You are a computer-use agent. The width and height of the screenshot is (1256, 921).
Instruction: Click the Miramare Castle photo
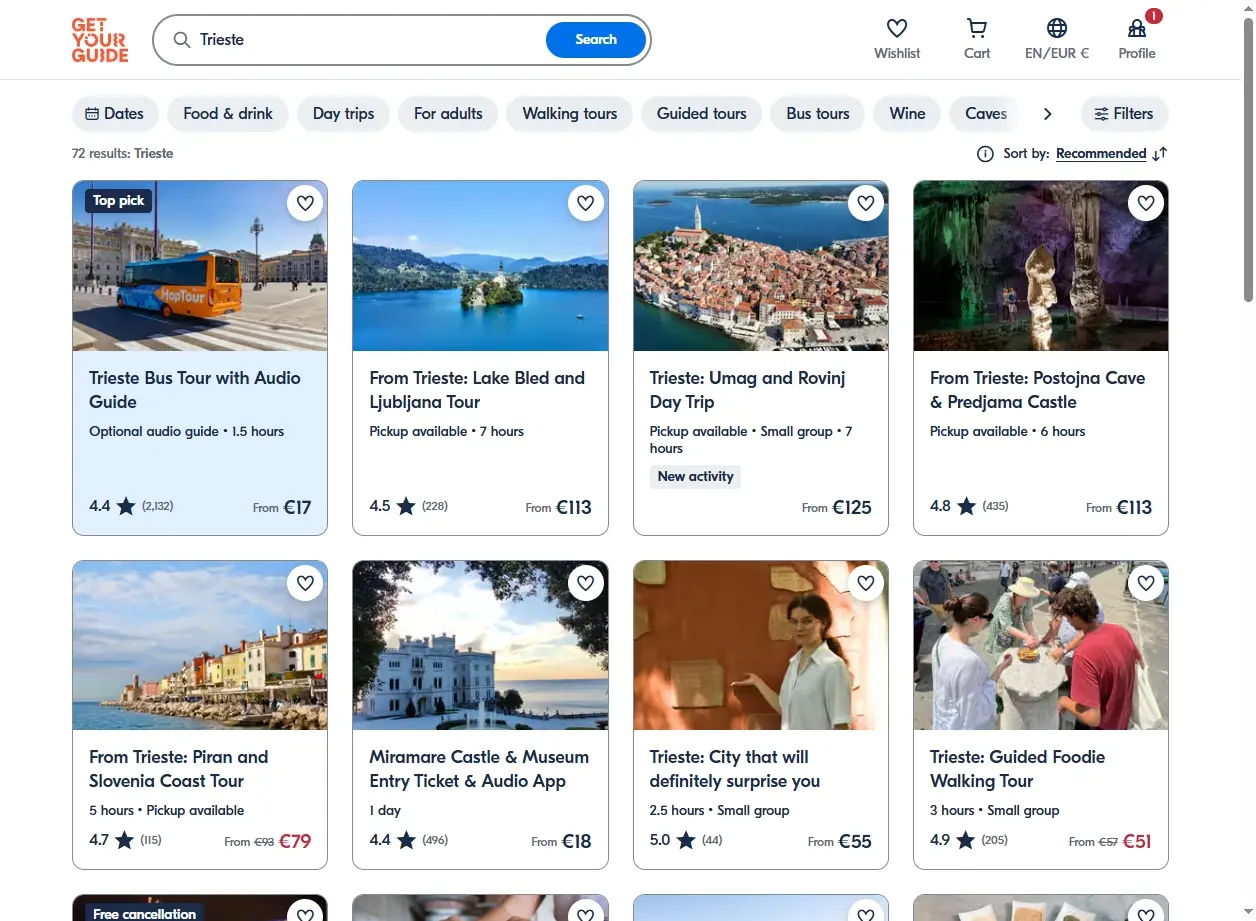(480, 645)
